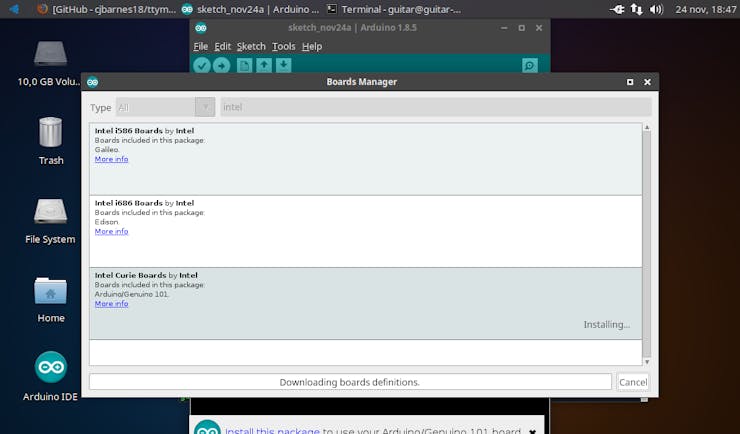Select the Intel i686 Boards entry
The width and height of the screenshot is (740, 434).
[x=365, y=231]
